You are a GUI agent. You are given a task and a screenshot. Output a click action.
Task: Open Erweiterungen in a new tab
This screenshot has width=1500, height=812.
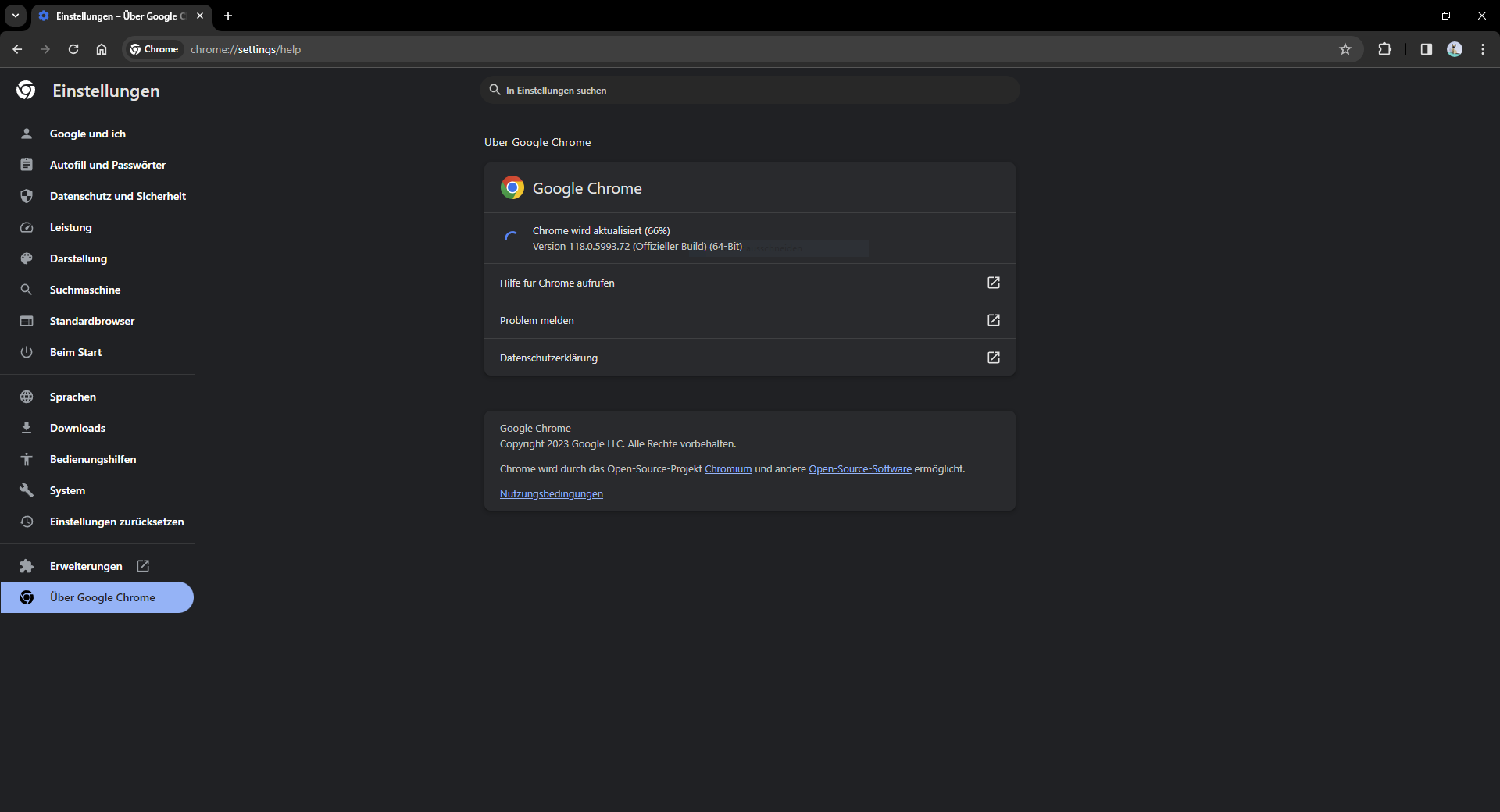click(97, 566)
